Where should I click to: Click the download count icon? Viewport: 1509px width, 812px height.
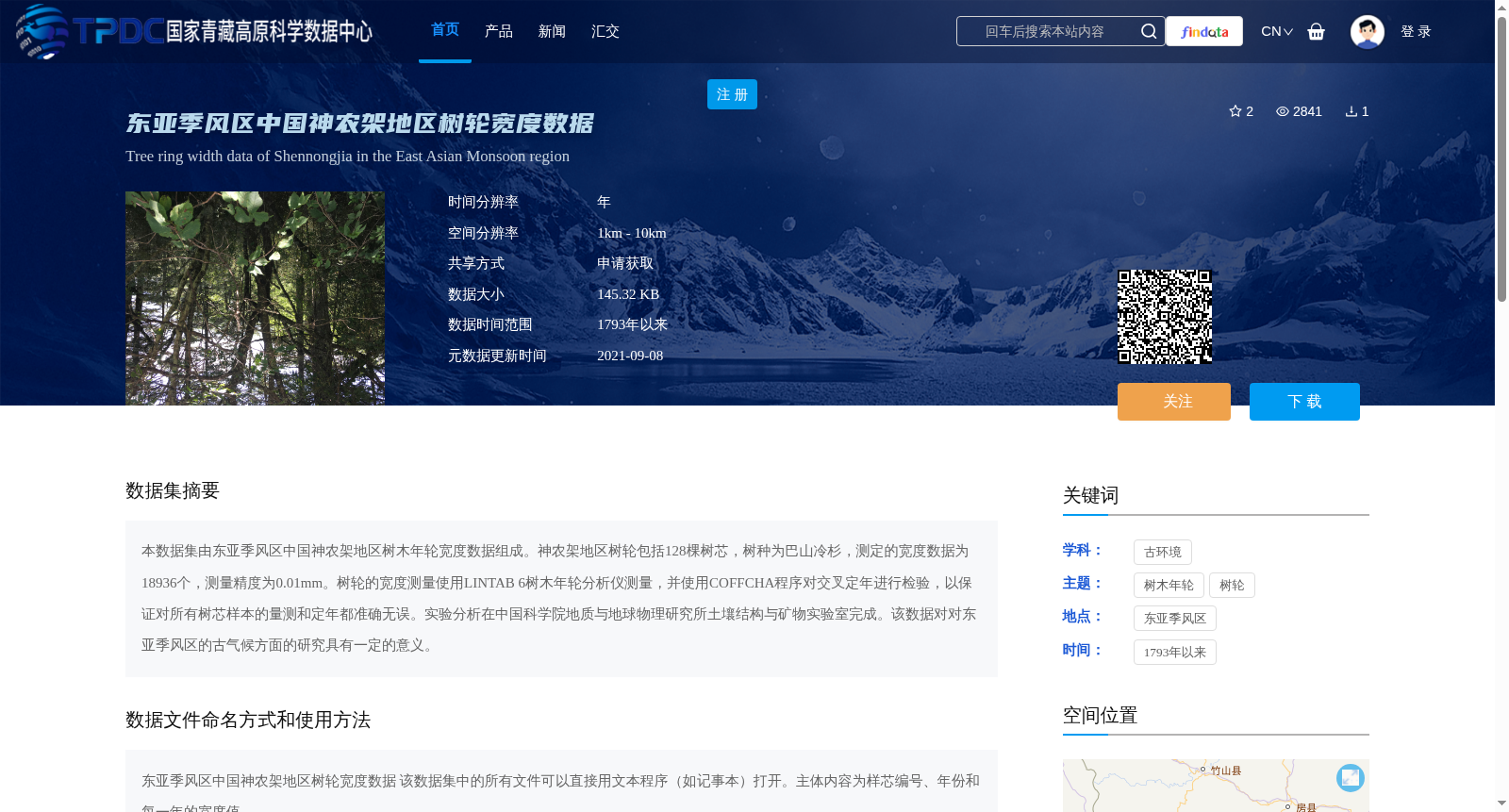pos(1351,111)
